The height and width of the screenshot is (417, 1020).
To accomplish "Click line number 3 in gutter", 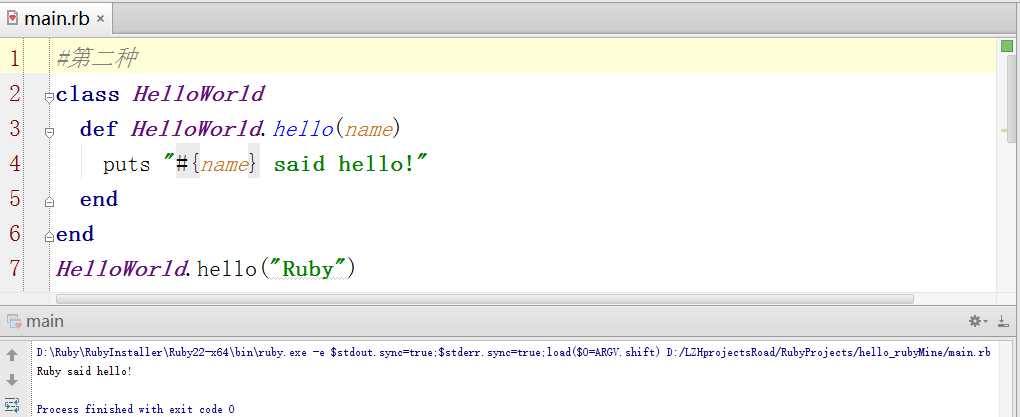I will tap(14, 128).
